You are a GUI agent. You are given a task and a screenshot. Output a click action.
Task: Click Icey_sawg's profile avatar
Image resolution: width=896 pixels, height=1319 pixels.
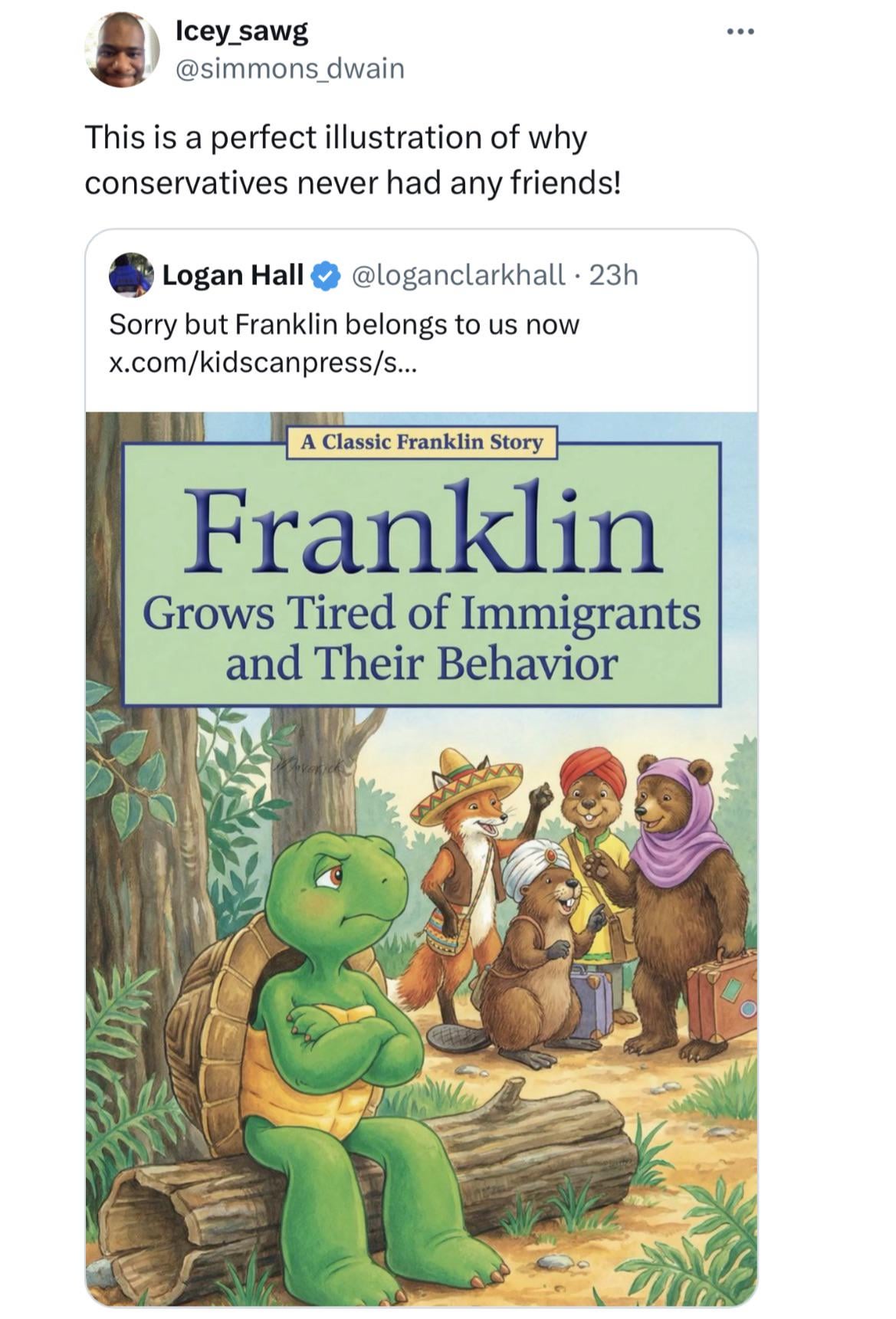click(x=121, y=51)
